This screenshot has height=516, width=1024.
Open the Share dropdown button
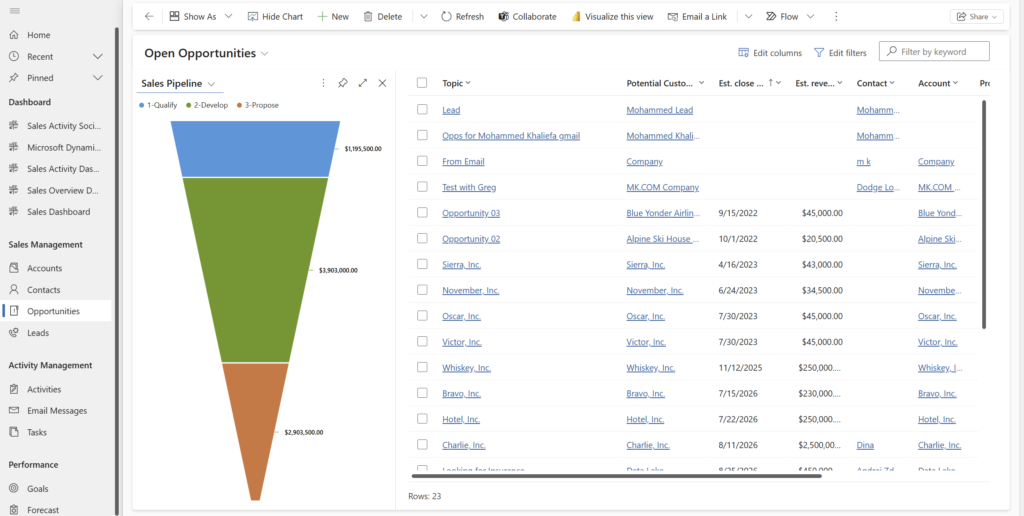[x=976, y=16]
